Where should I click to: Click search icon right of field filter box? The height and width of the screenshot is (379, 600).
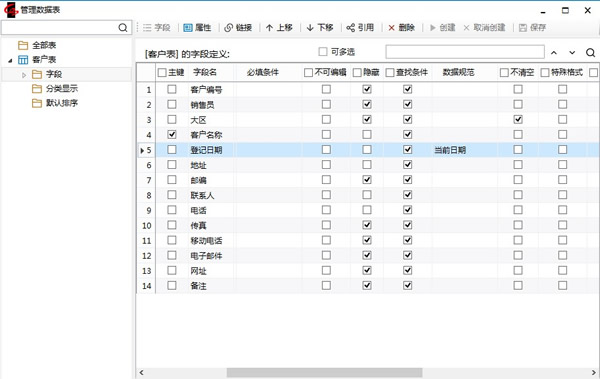[590, 52]
